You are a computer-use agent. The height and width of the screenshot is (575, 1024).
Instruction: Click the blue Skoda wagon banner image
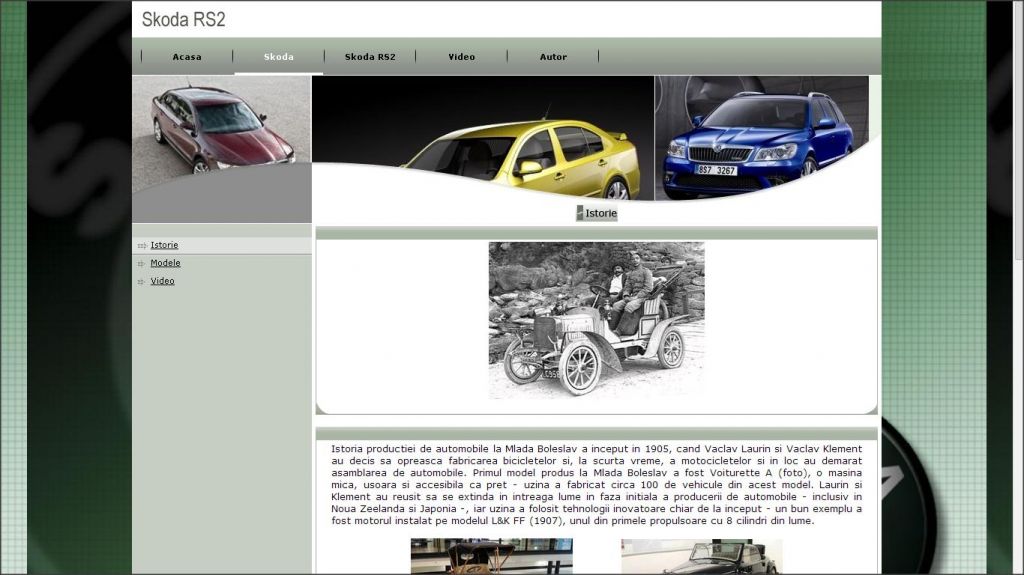click(x=760, y=140)
